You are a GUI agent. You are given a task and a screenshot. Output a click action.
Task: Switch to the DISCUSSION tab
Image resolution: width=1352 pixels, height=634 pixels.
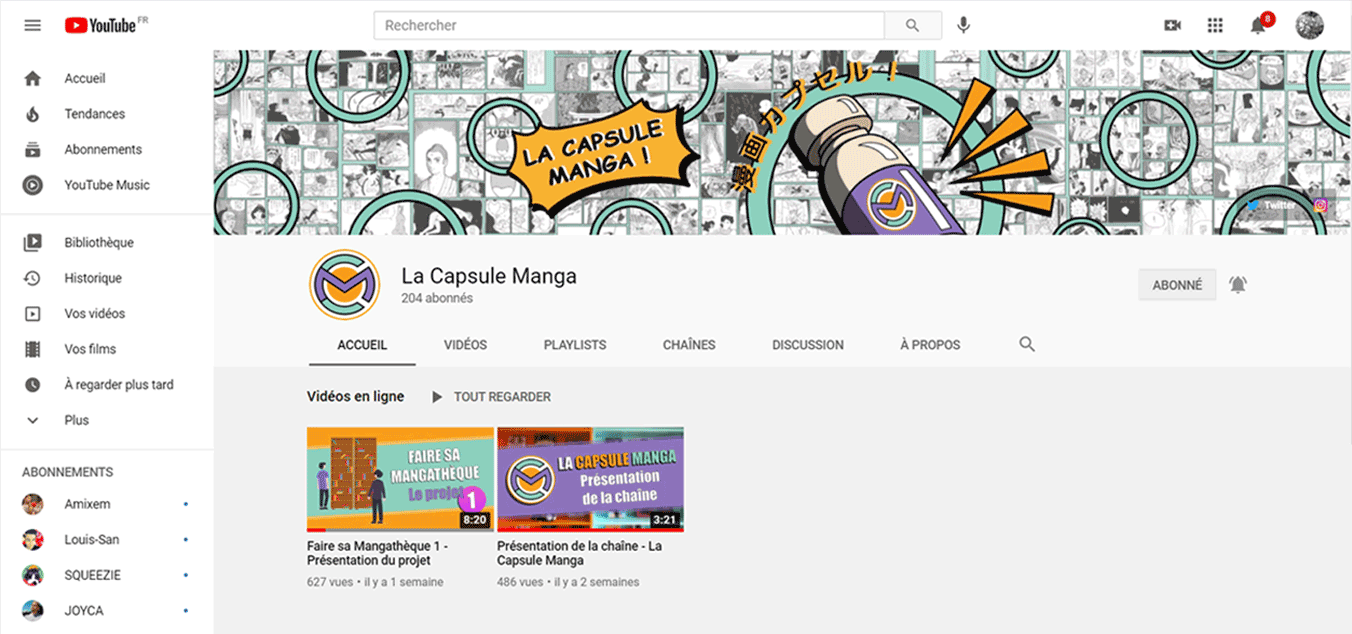[x=808, y=344]
